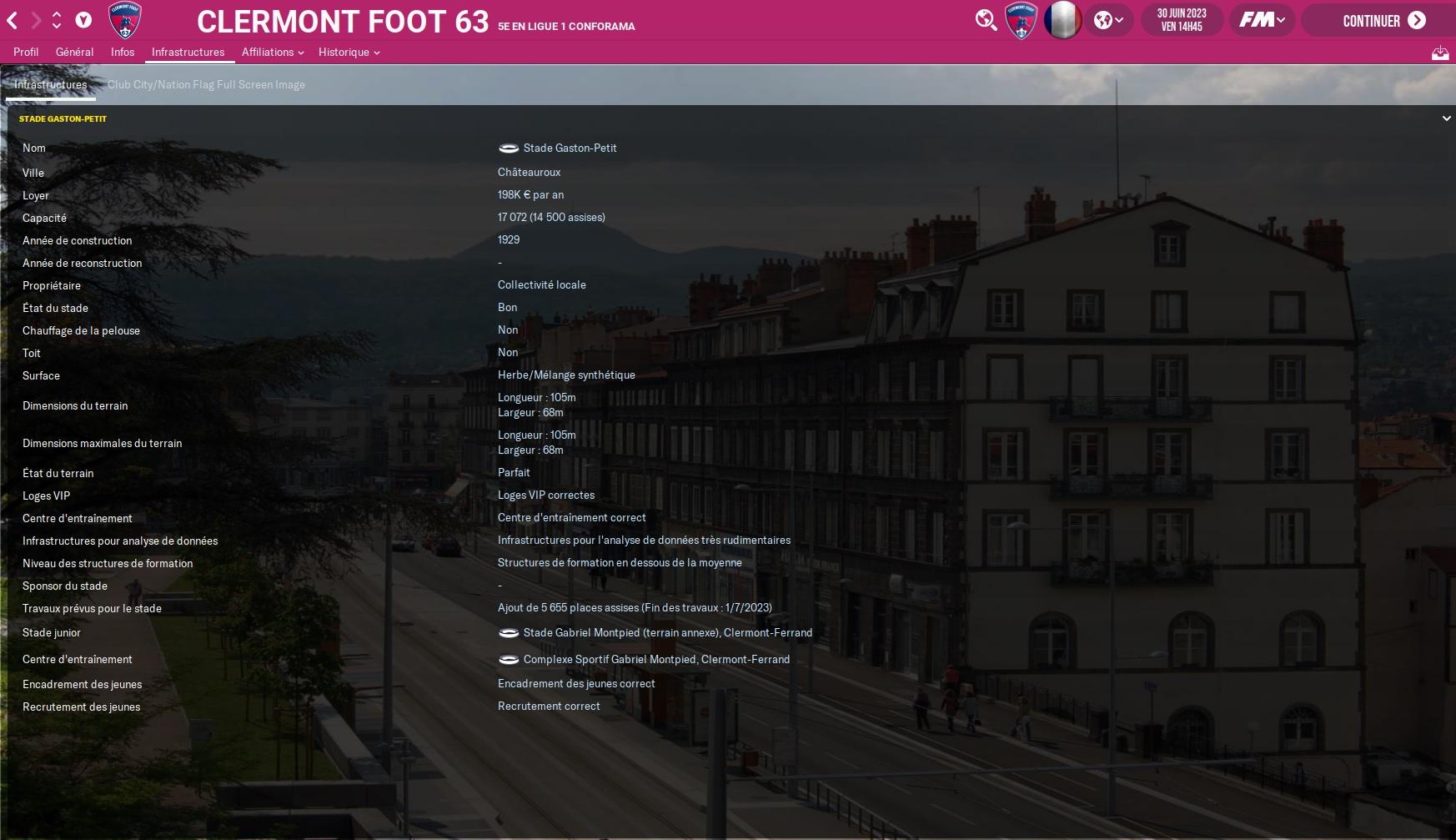Click the Loyer row label
The height and width of the screenshot is (840, 1456).
click(36, 195)
